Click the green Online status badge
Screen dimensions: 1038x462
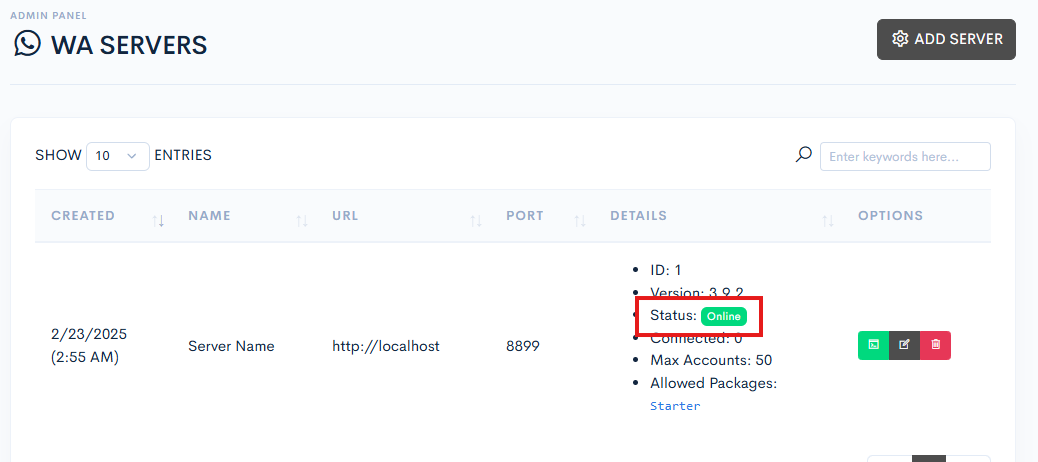tap(723, 316)
